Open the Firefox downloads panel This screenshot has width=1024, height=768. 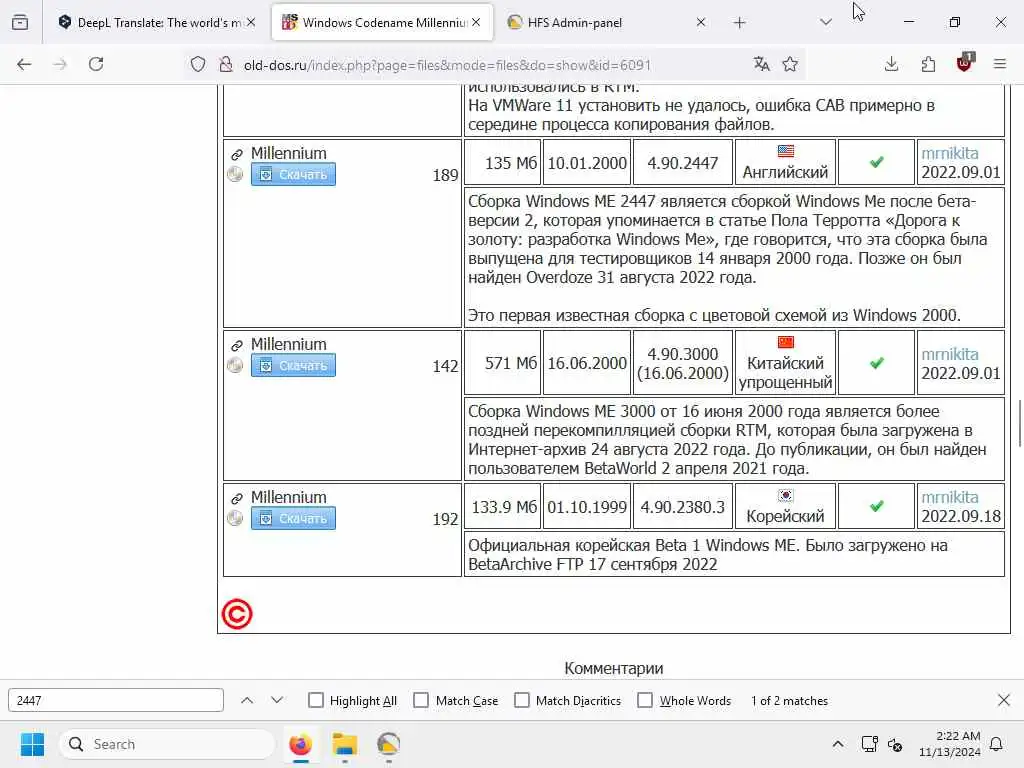(891, 64)
